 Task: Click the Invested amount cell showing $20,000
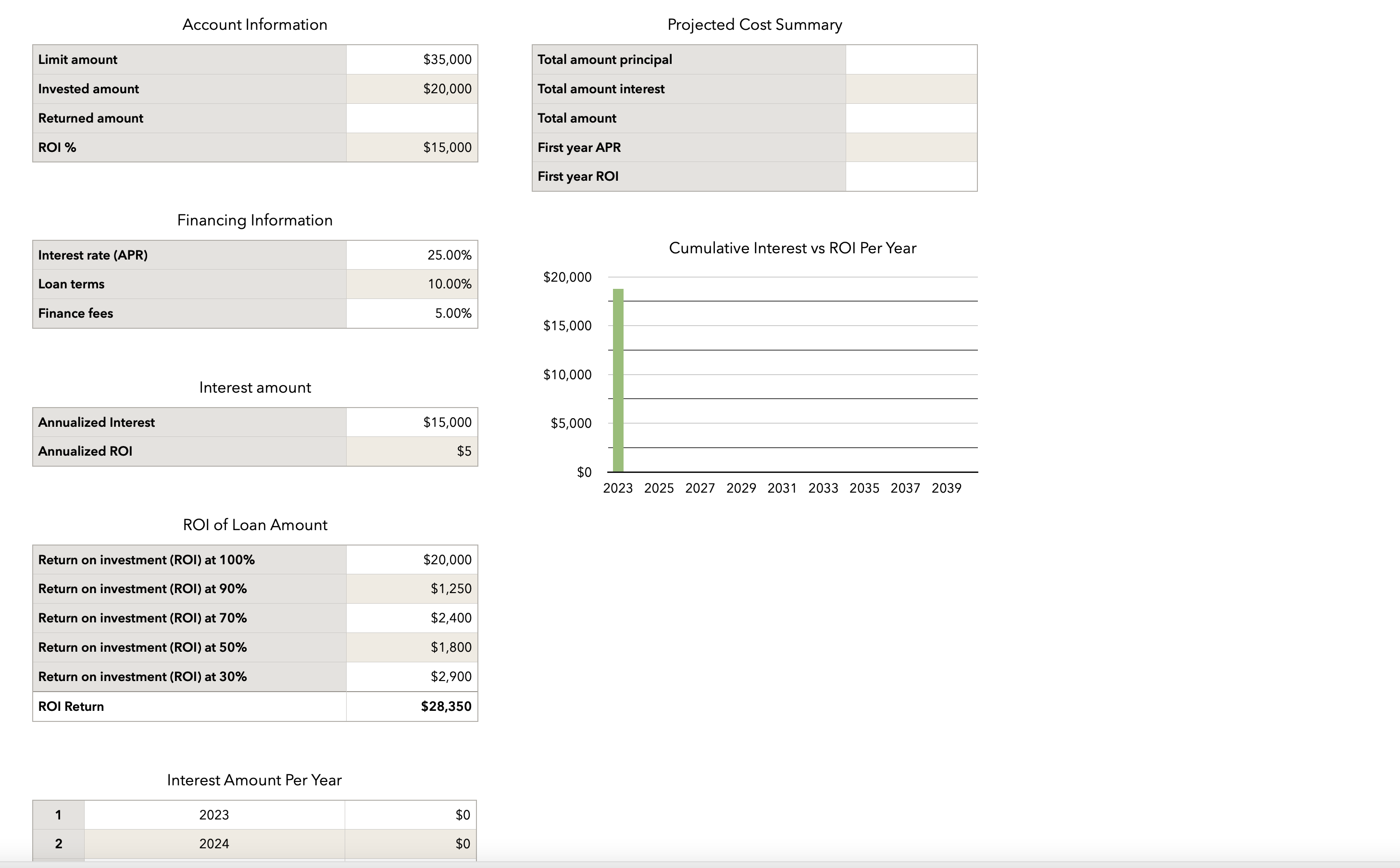click(x=411, y=88)
